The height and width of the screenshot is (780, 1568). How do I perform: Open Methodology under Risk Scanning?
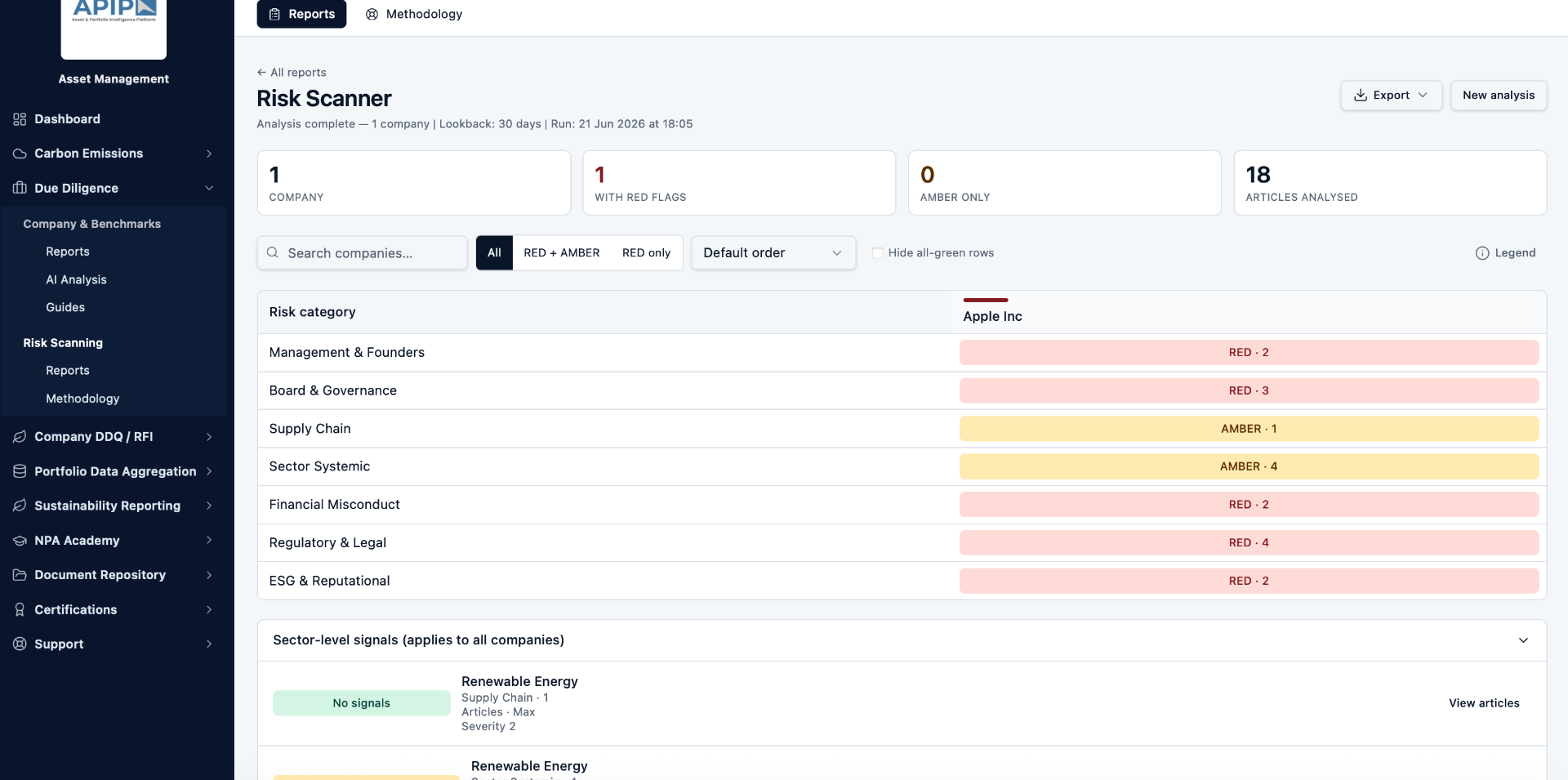pos(82,399)
